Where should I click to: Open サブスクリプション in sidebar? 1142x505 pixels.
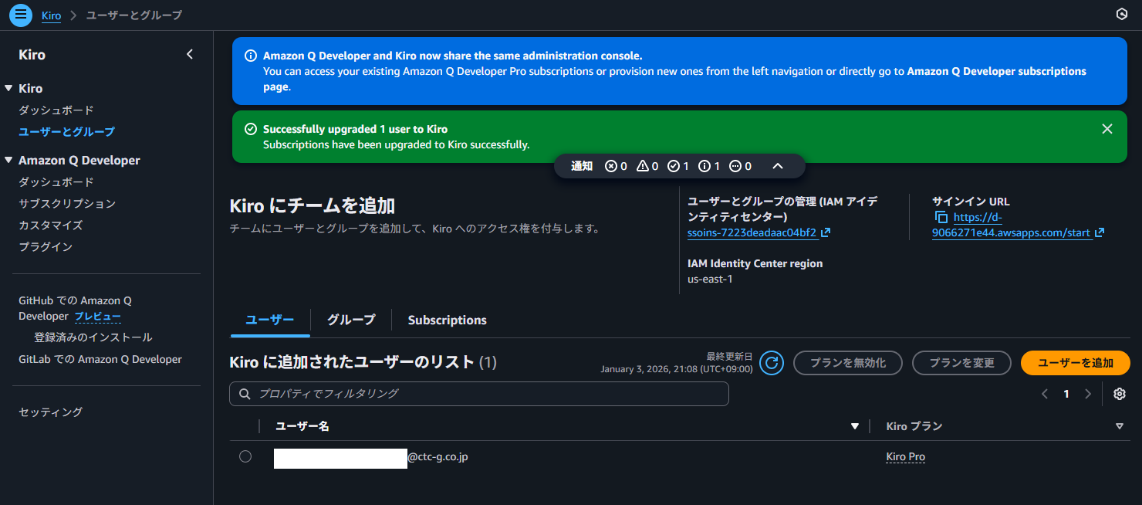pos(67,203)
